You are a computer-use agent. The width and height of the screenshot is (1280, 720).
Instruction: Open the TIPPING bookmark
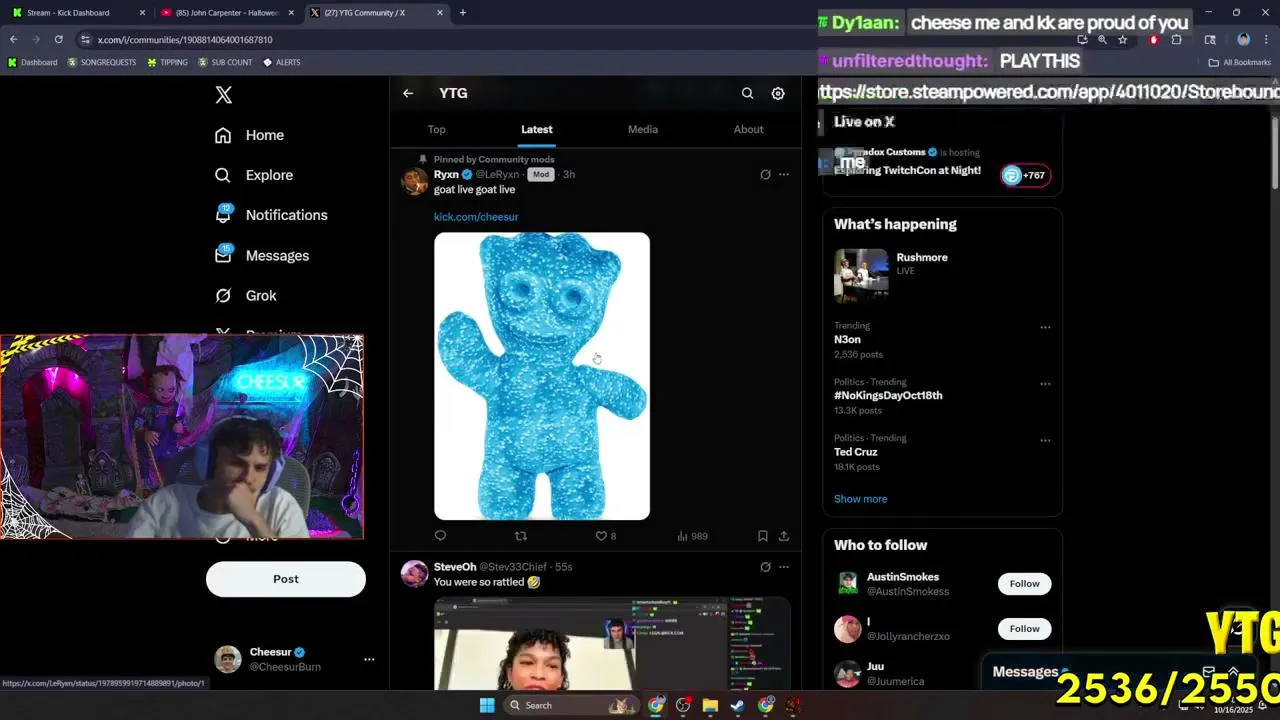167,62
